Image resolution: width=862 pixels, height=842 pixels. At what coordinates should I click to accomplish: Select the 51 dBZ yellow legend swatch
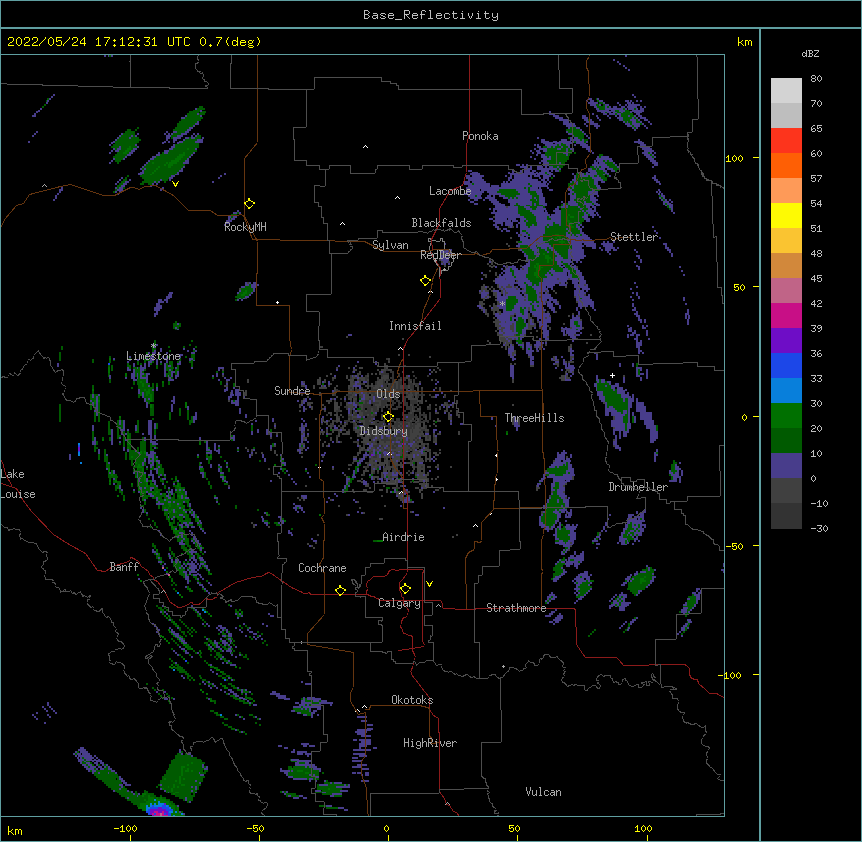coord(786,215)
